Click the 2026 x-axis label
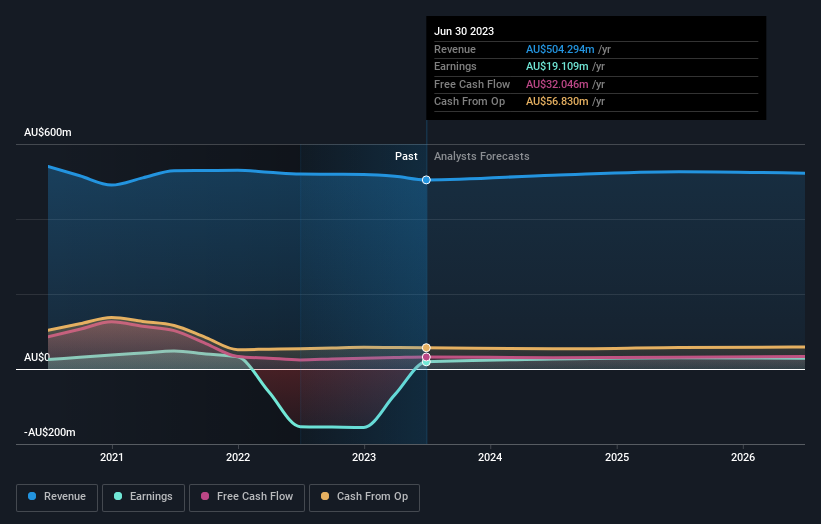Viewport: 821px width, 524px height. (x=743, y=458)
